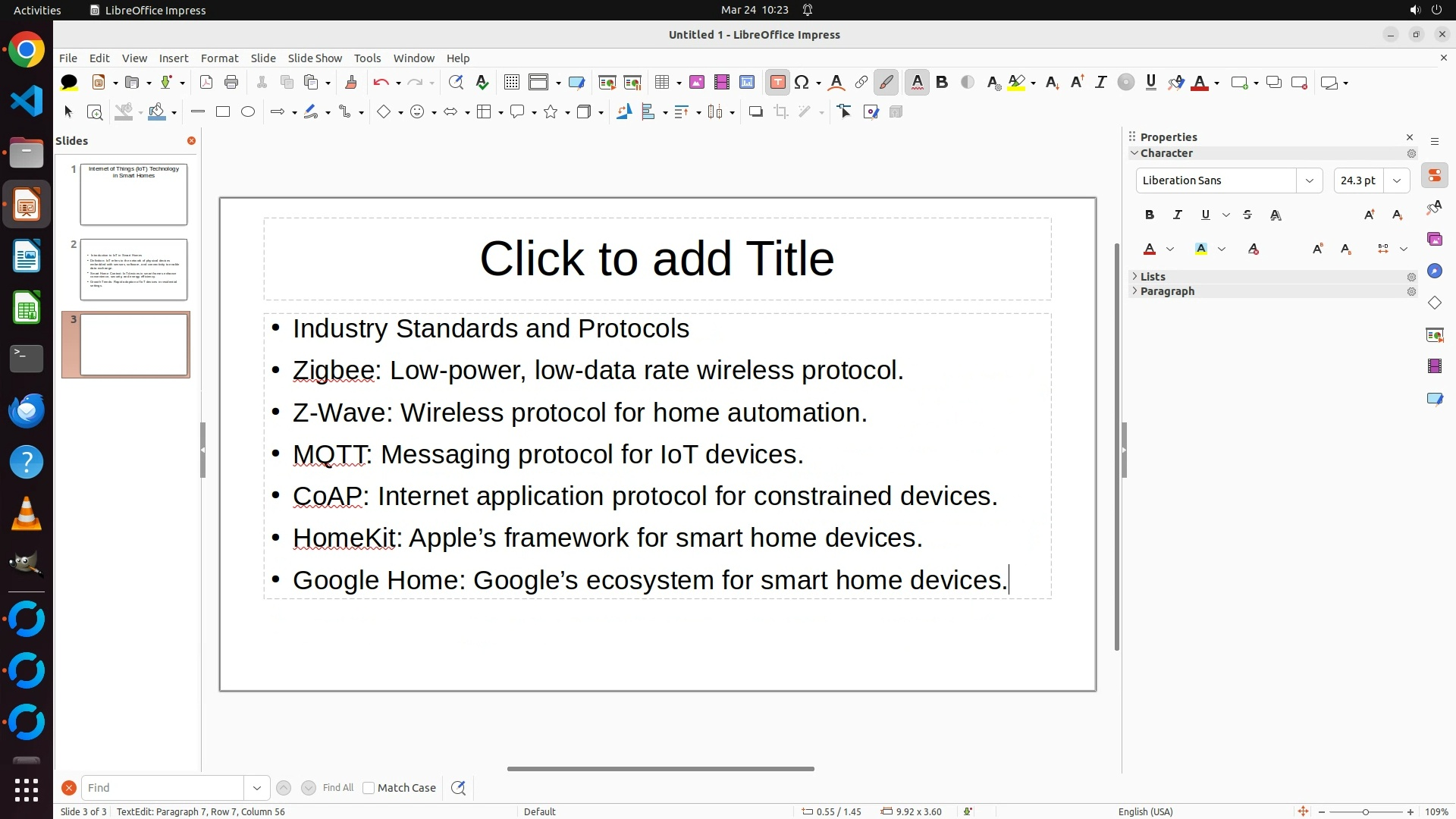Expand the Paragraph section
Viewport: 1456px width, 819px height.
[x=1166, y=291]
